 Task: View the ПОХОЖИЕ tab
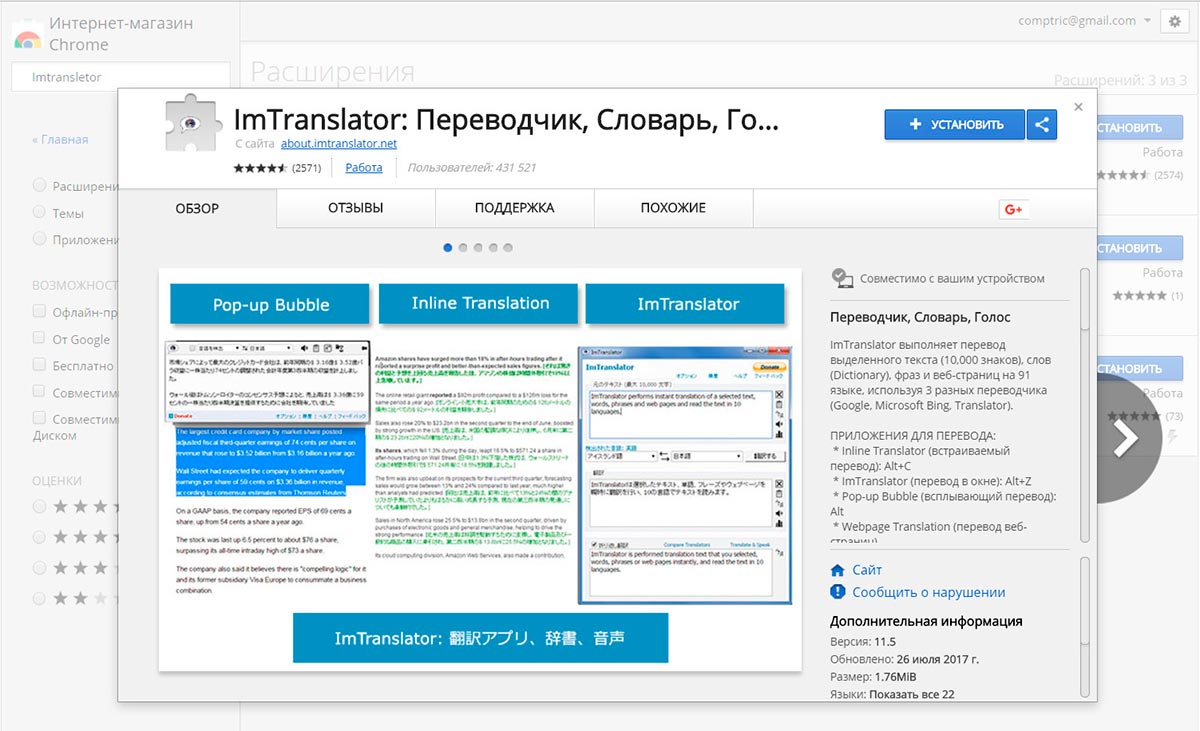(673, 208)
